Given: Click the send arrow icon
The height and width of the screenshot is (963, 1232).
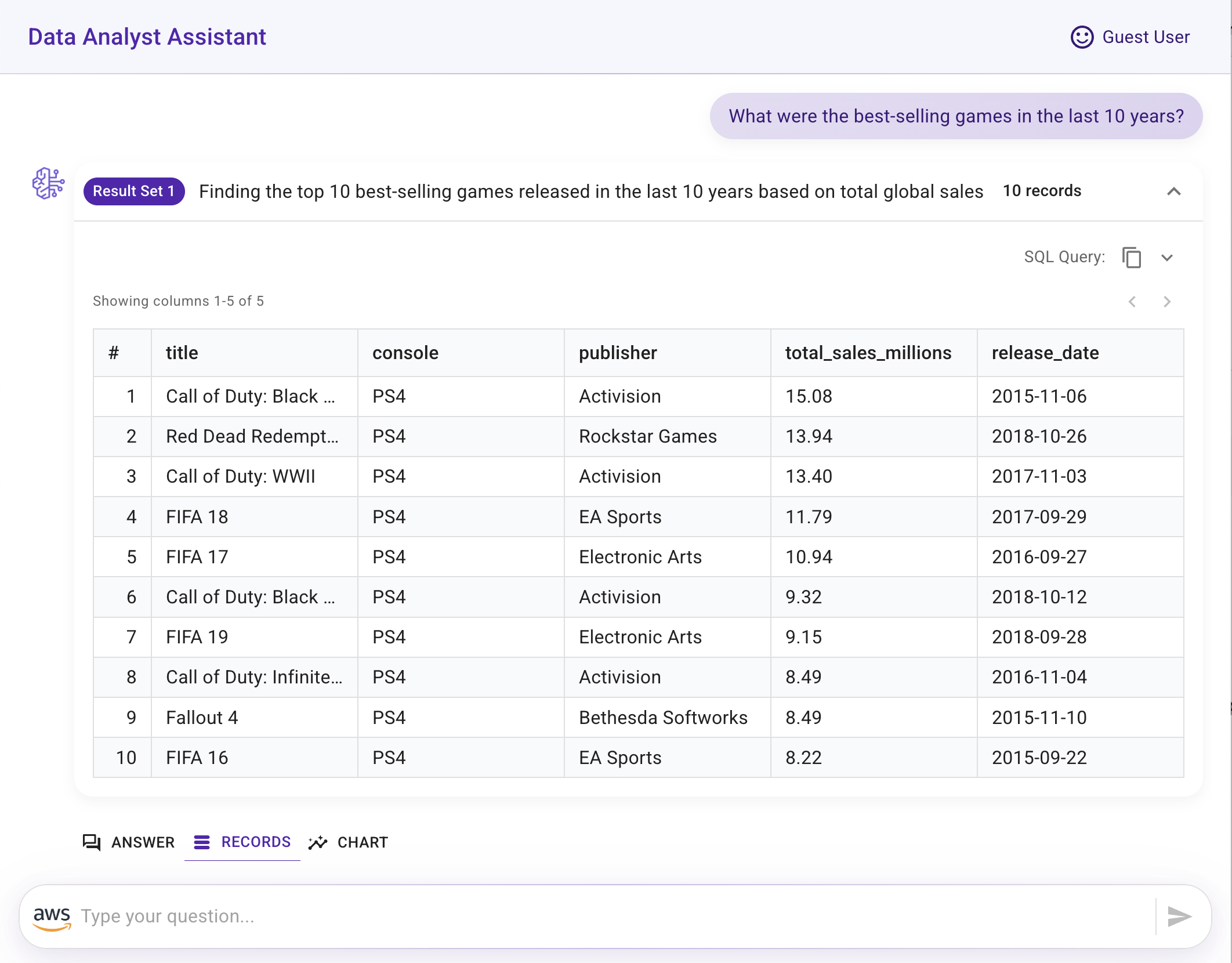Looking at the screenshot, I should pyautogui.click(x=1179, y=916).
